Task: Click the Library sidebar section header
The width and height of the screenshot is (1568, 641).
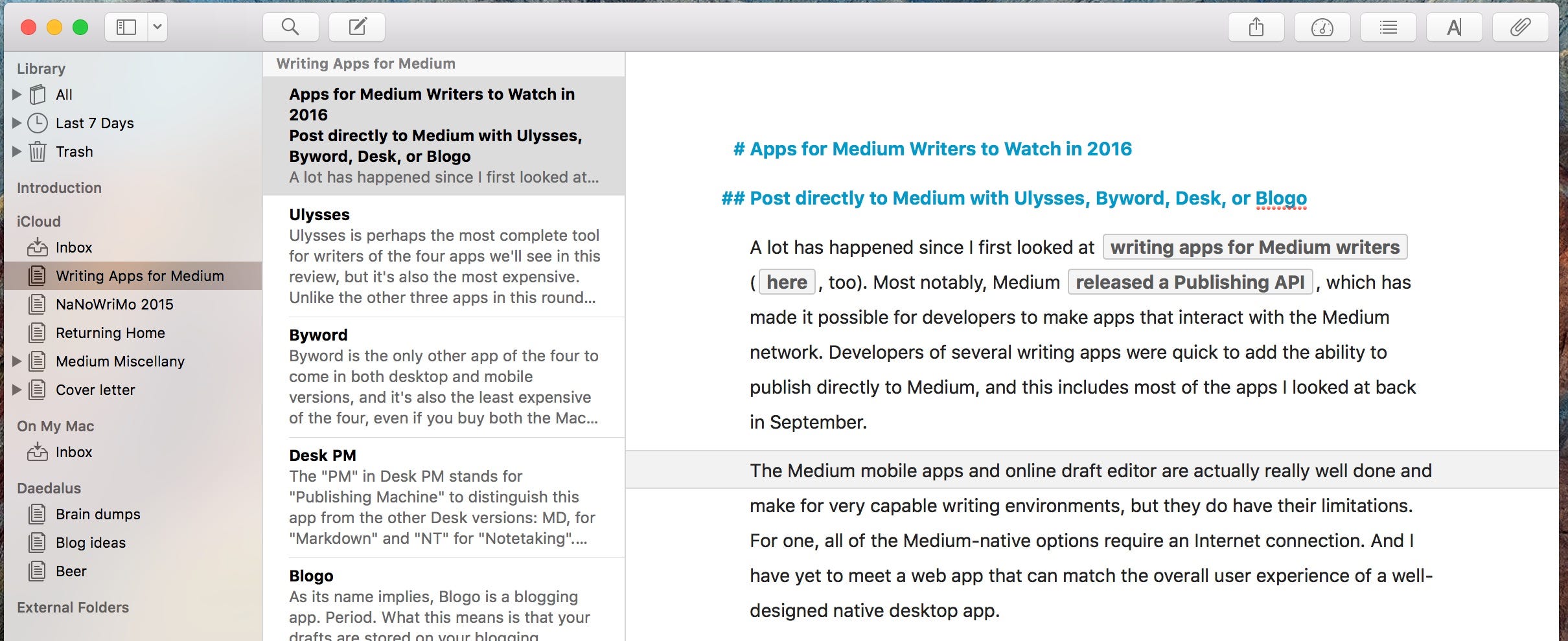Action: pyautogui.click(x=41, y=69)
